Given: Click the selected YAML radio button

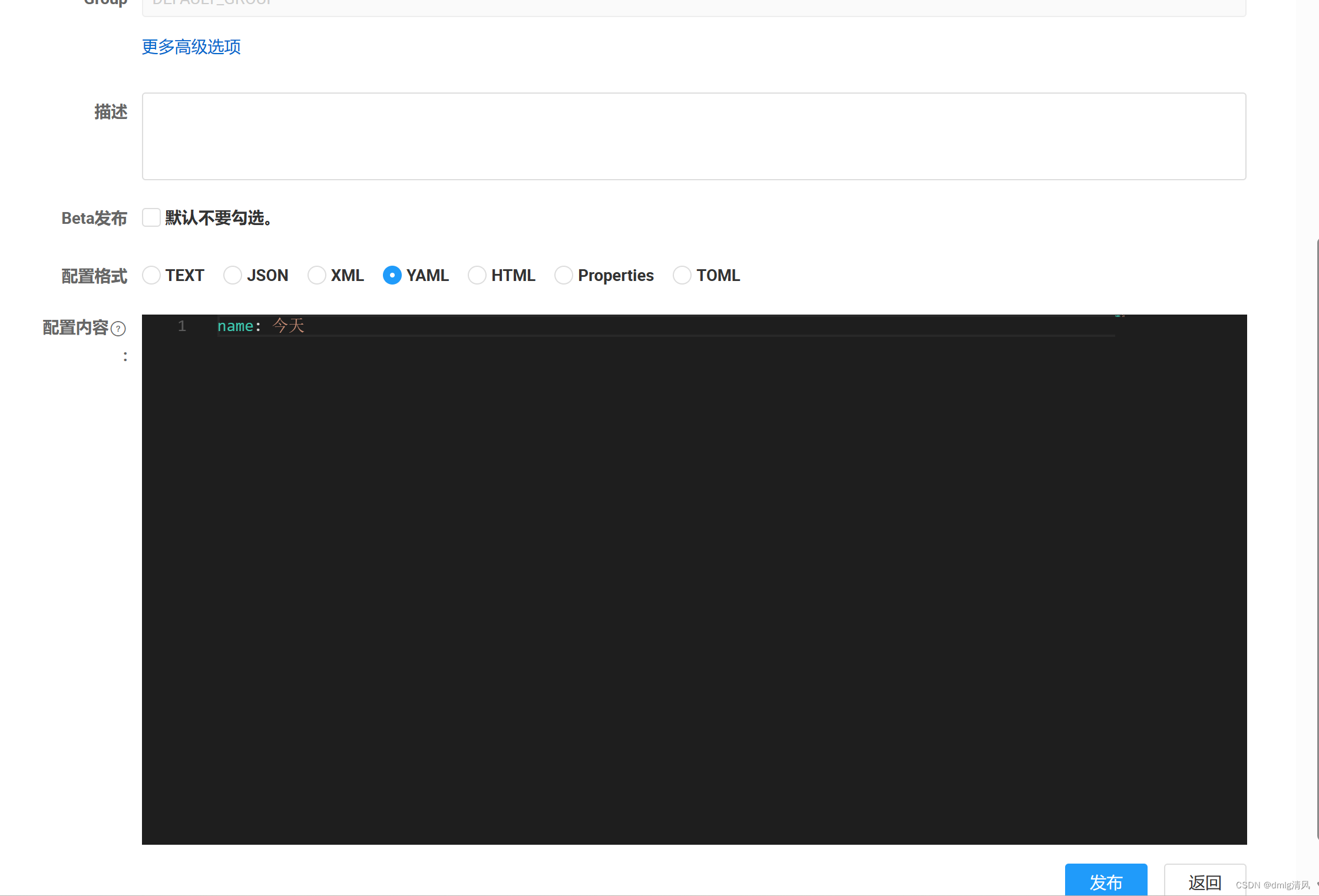Looking at the screenshot, I should click(x=392, y=275).
